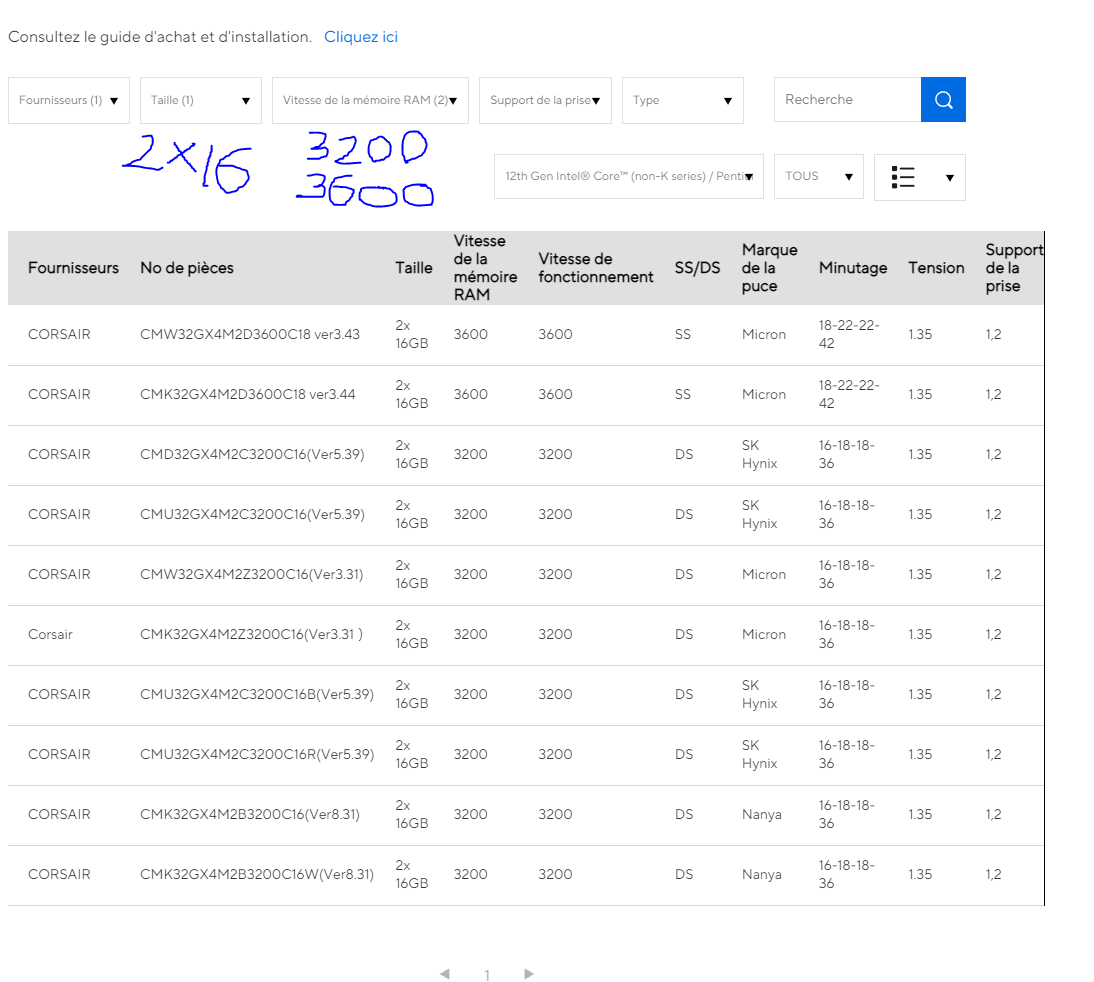Select part CMK32GX4M2D3600C18 ver3.44

point(248,394)
